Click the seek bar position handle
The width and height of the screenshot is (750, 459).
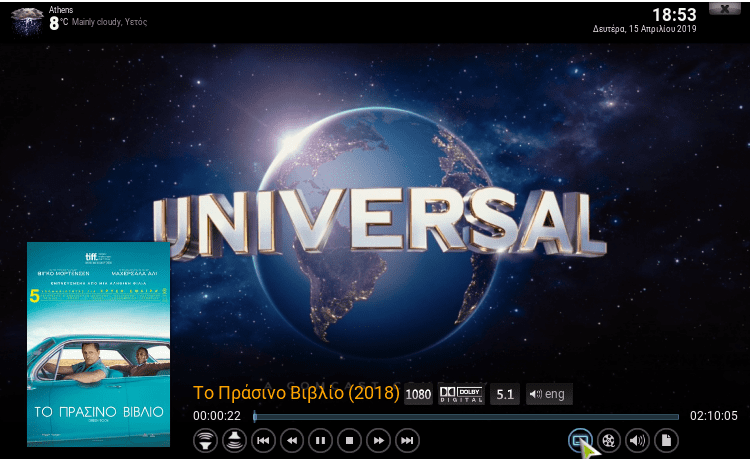tap(255, 416)
